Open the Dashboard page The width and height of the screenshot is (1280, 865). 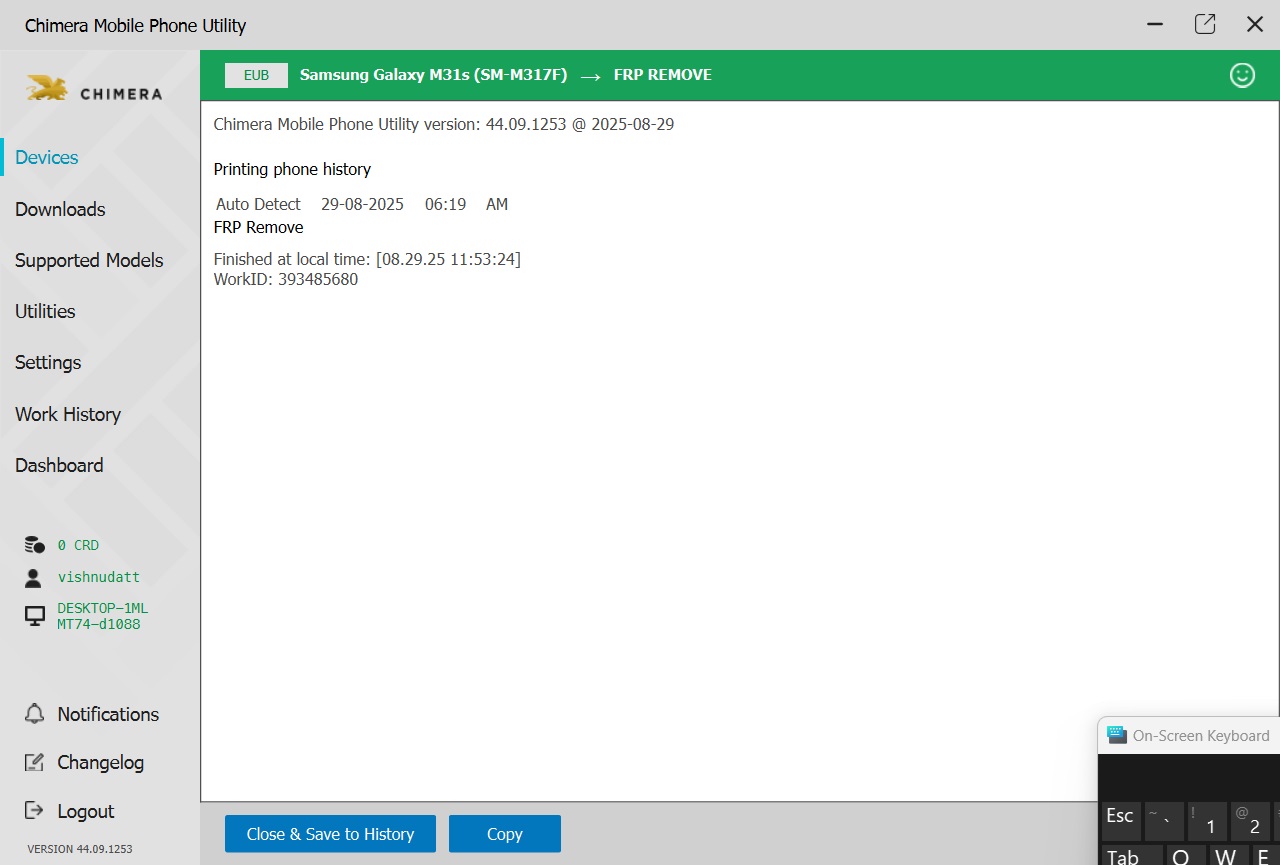click(59, 465)
